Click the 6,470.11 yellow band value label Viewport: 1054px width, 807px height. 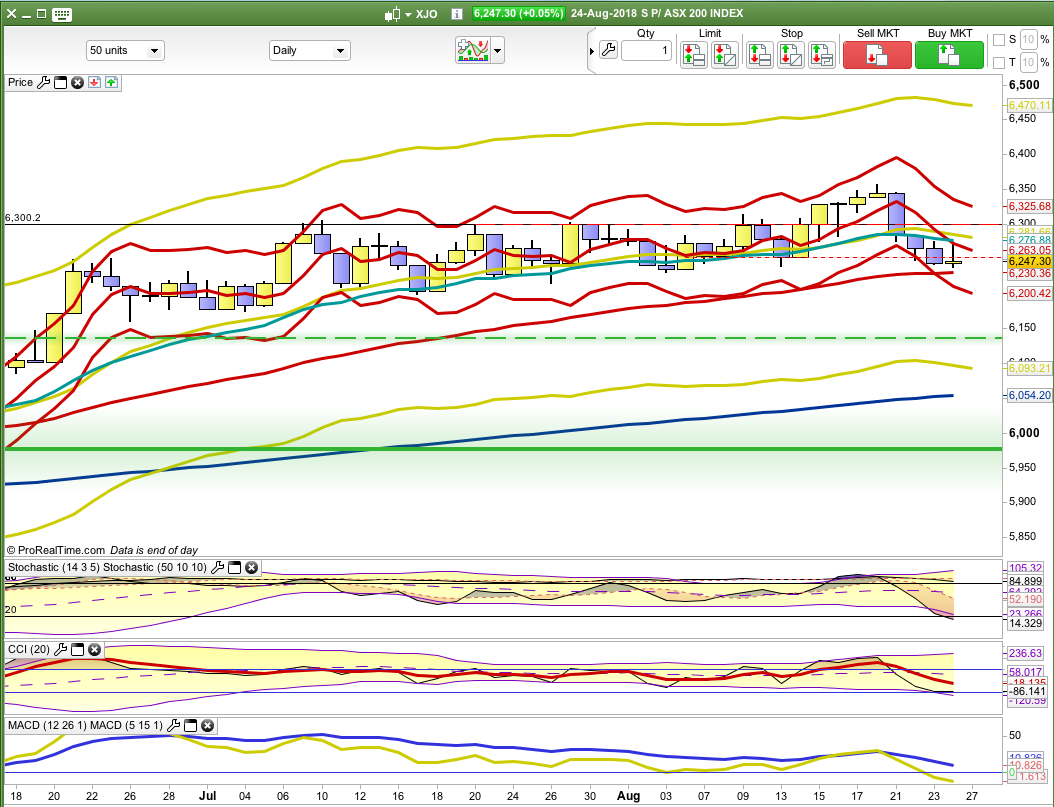1029,105
